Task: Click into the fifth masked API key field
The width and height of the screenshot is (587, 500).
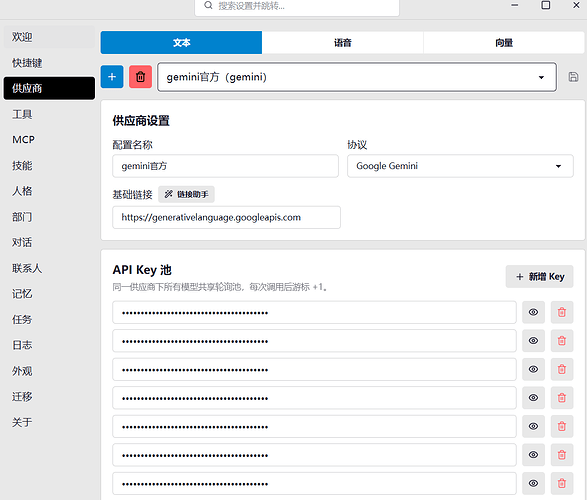Action: coord(314,426)
